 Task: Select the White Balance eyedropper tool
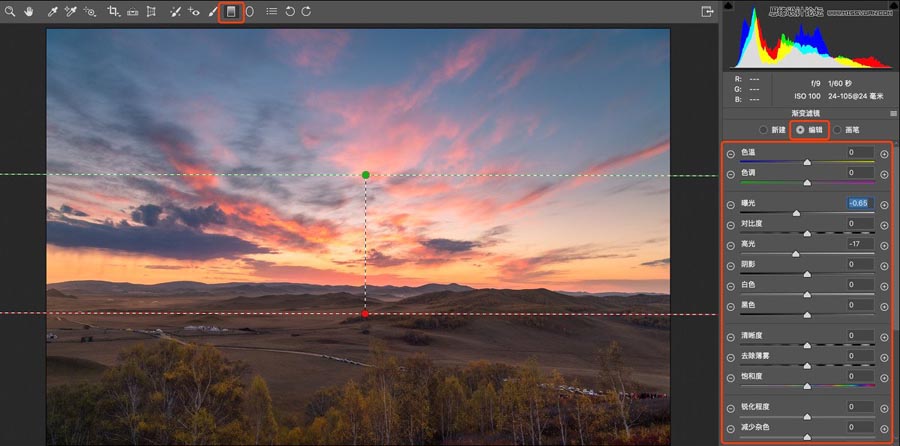click(52, 11)
